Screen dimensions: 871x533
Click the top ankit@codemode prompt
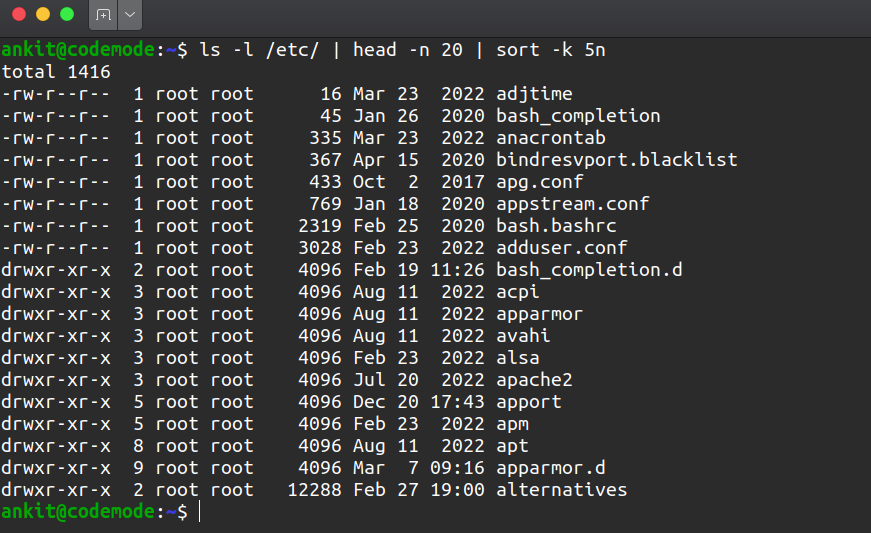point(78,50)
